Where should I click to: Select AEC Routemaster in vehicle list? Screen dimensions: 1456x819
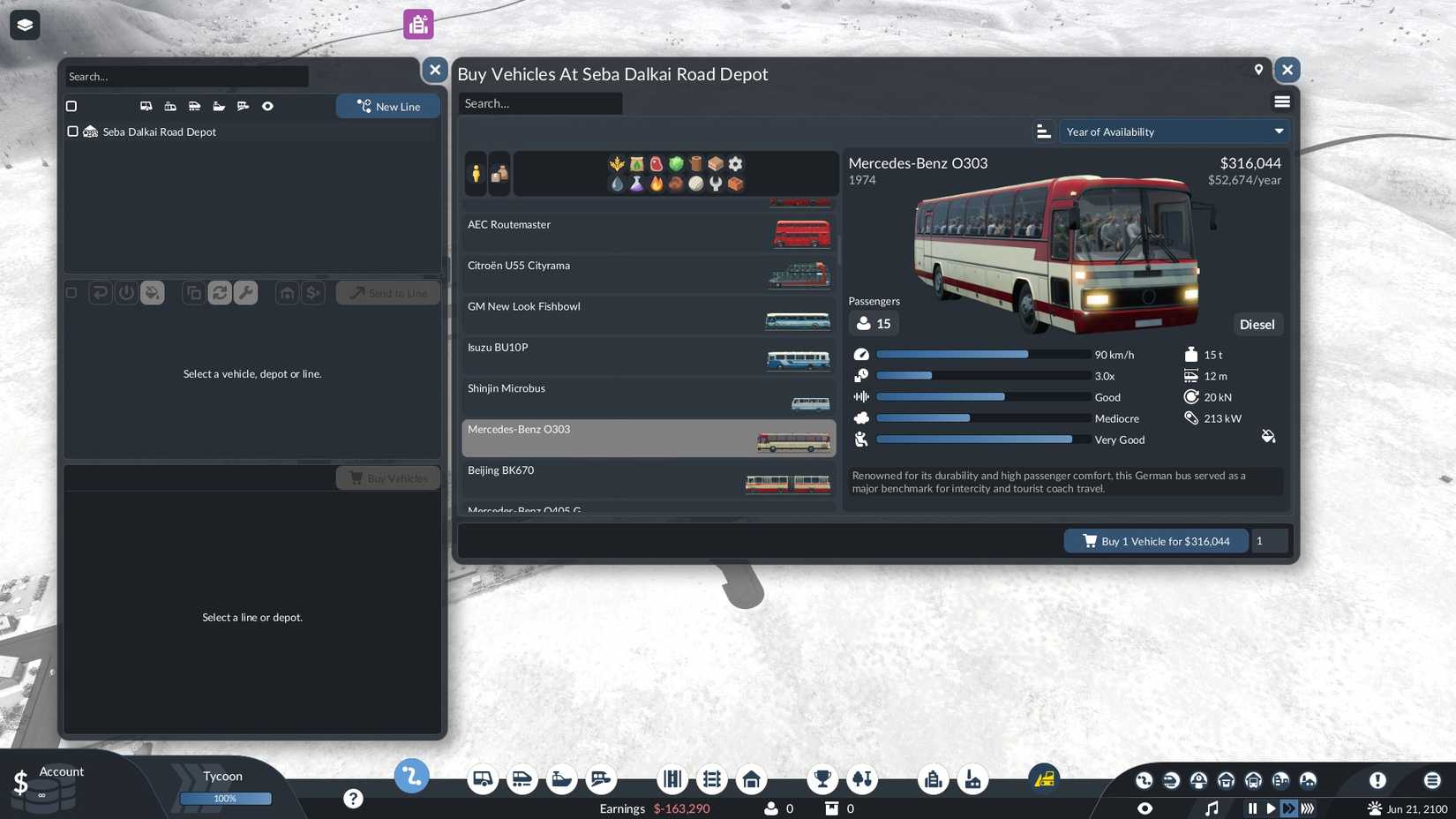[x=649, y=233]
